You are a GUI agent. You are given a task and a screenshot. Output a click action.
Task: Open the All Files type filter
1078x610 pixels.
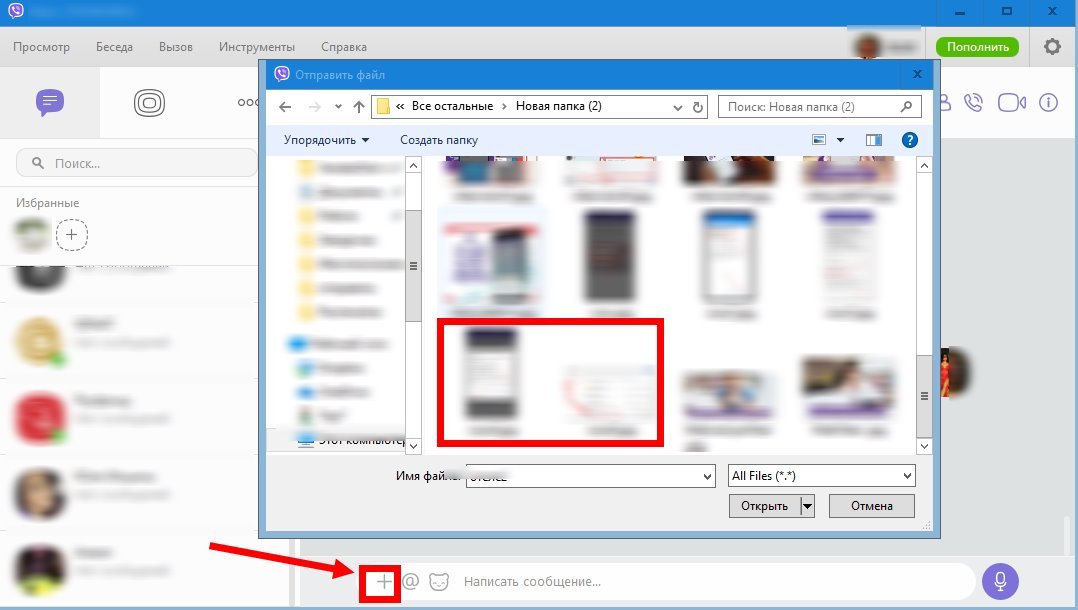pyautogui.click(x=822, y=476)
